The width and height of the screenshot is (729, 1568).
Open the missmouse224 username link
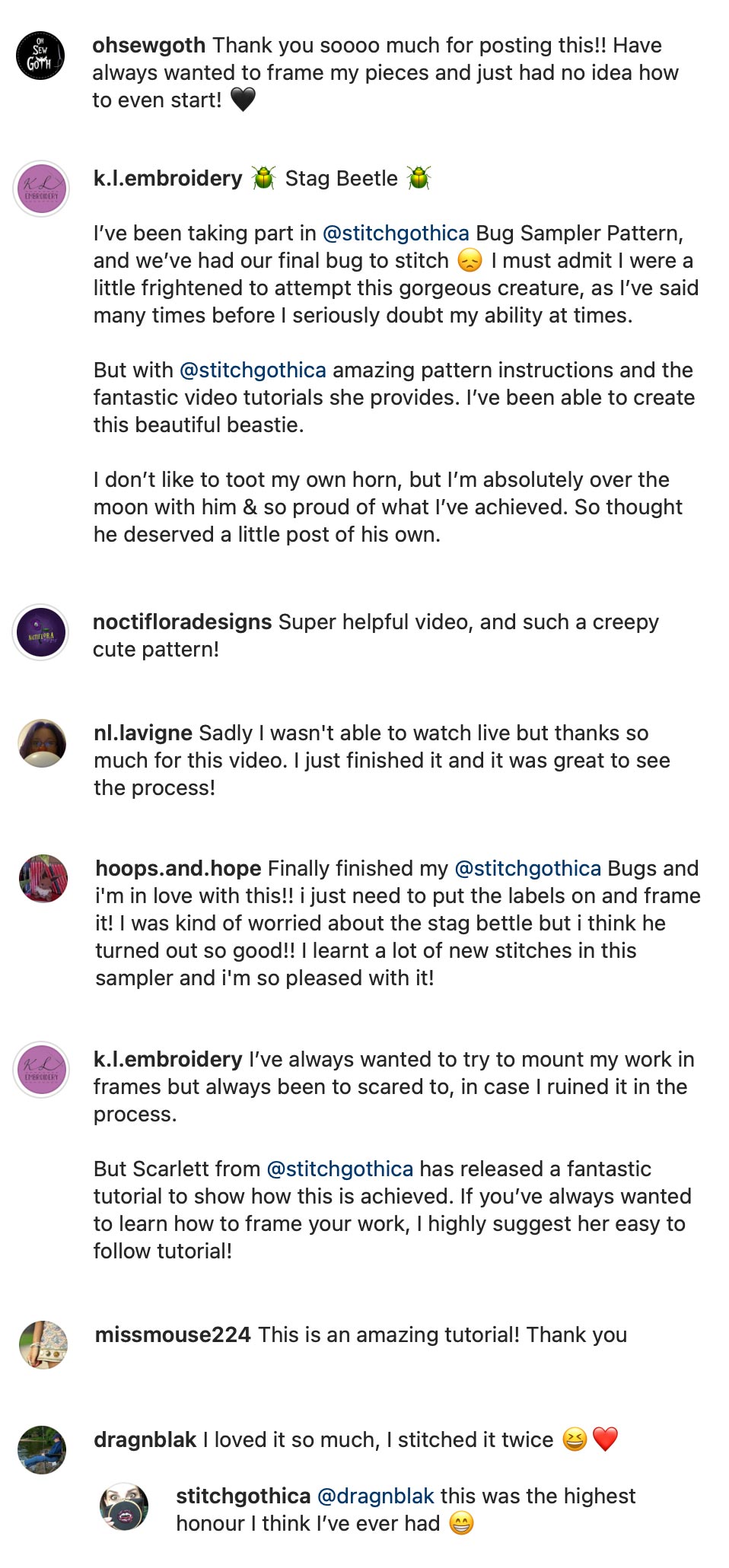(173, 1334)
